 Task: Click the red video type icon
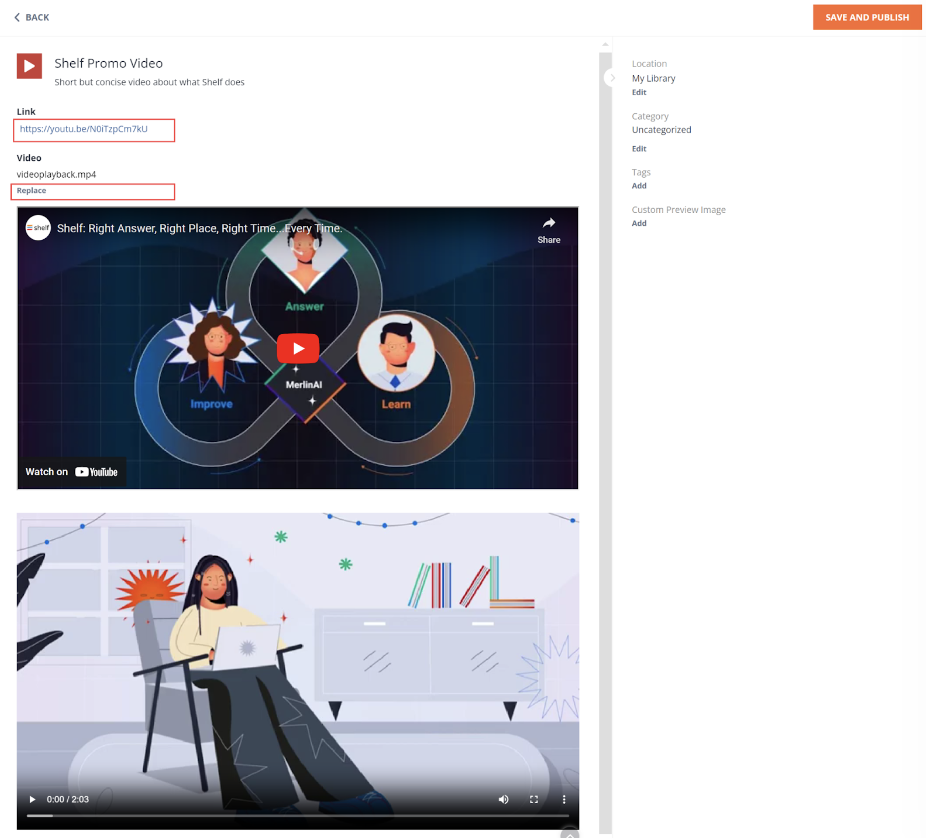tap(29, 66)
